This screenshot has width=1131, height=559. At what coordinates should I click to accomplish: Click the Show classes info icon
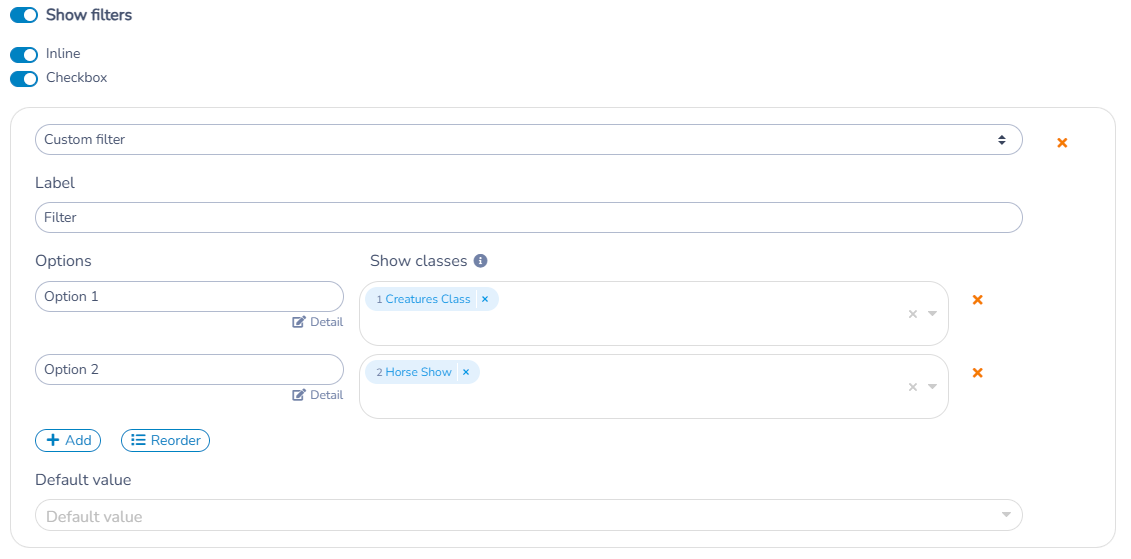tap(480, 261)
